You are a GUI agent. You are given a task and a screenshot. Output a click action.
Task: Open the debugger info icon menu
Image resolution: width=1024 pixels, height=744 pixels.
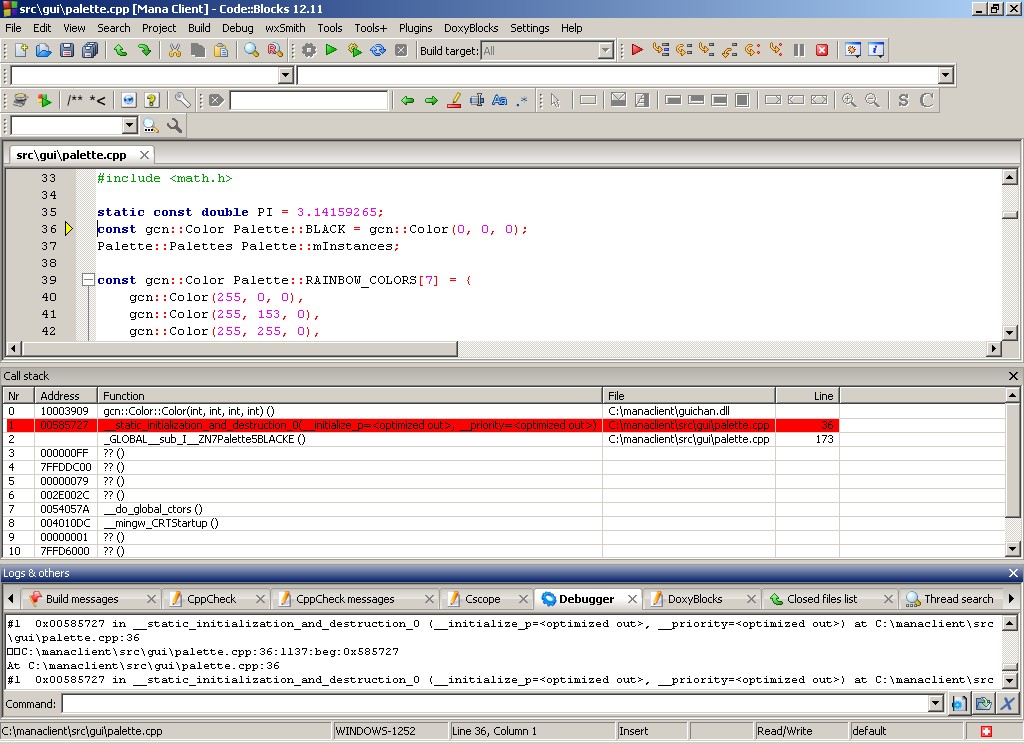[x=876, y=50]
